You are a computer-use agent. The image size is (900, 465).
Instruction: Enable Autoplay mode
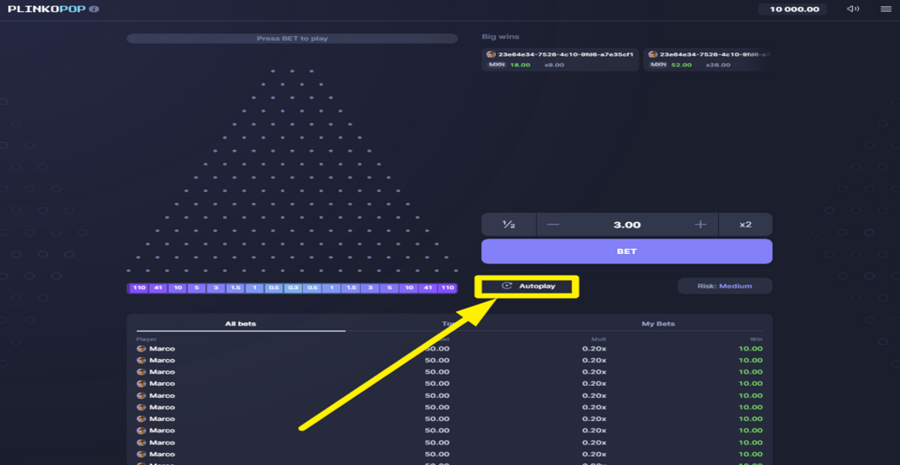point(527,286)
